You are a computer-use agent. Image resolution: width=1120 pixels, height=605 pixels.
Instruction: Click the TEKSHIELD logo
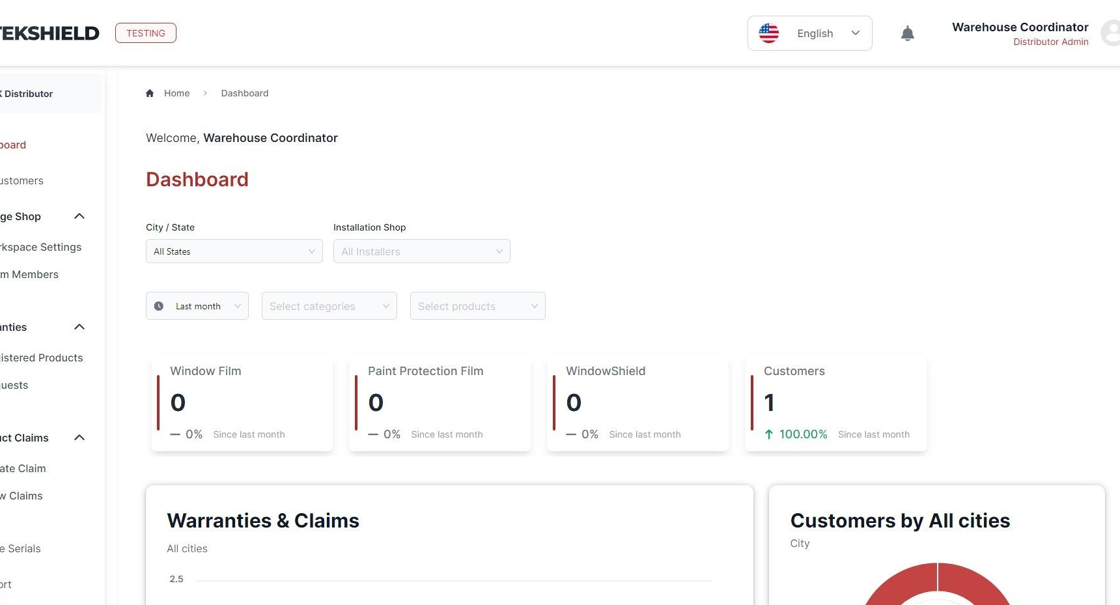[x=49, y=33]
